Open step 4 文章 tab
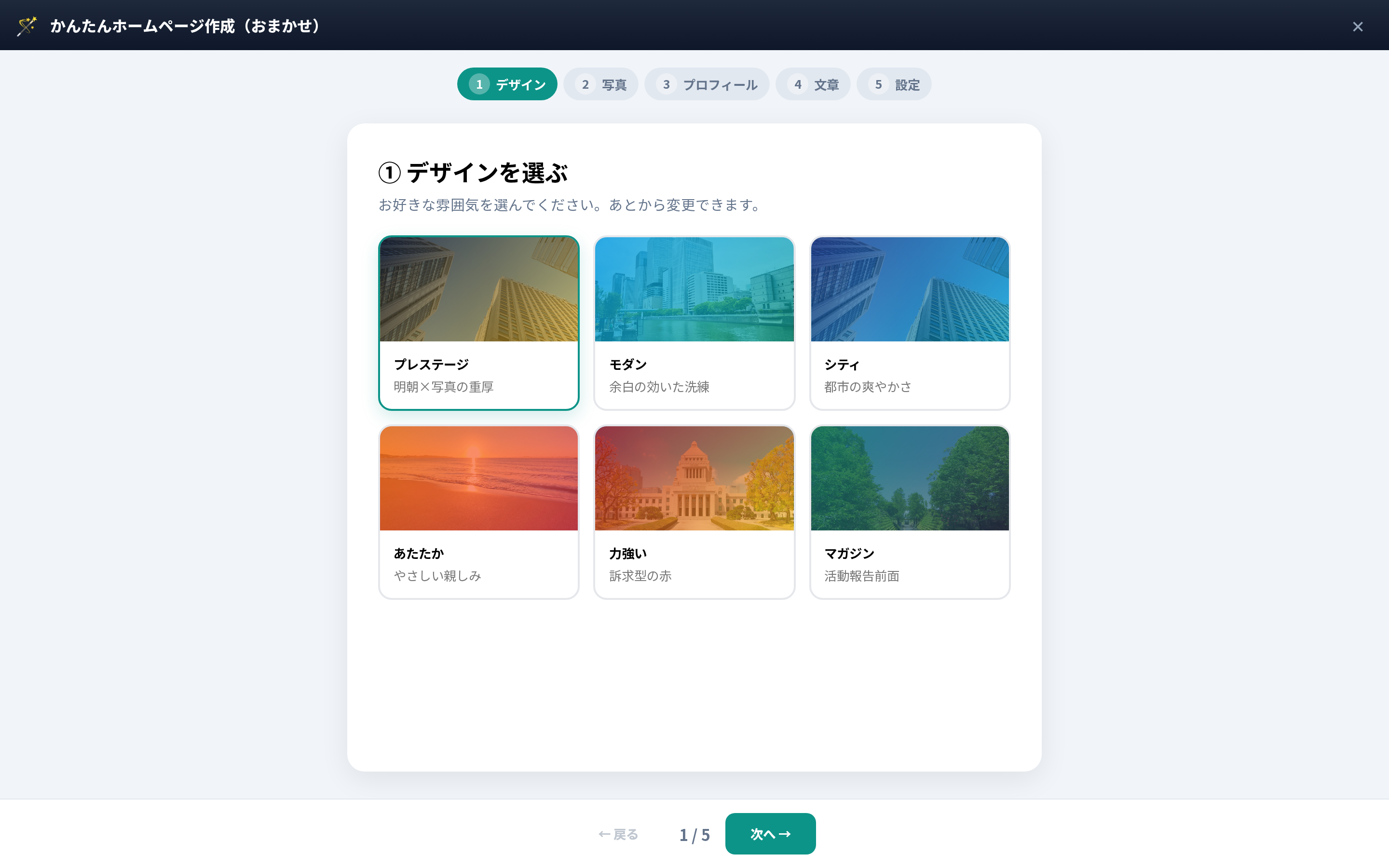The image size is (1389, 868). pos(813,84)
